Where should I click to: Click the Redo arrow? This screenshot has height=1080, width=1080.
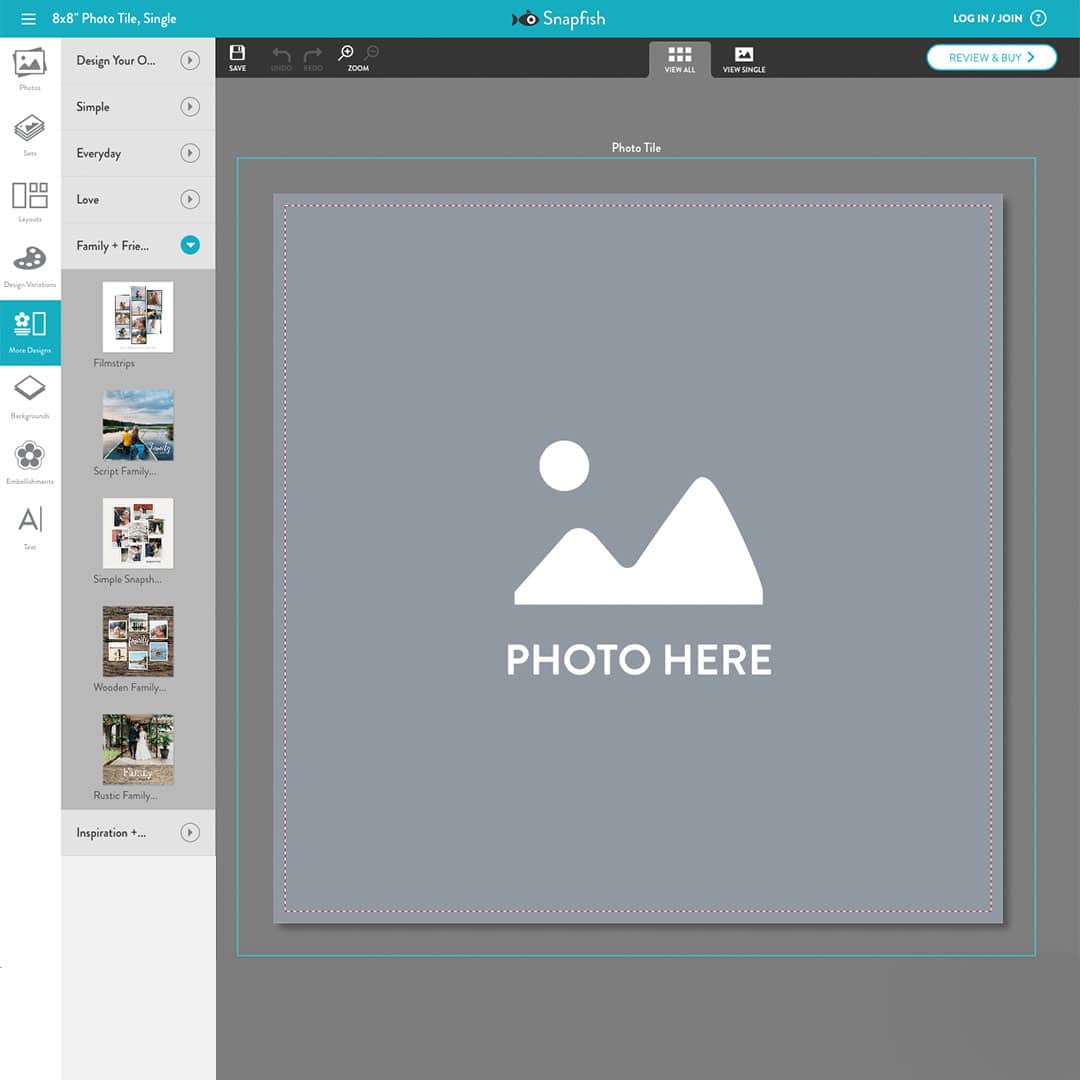click(x=313, y=59)
